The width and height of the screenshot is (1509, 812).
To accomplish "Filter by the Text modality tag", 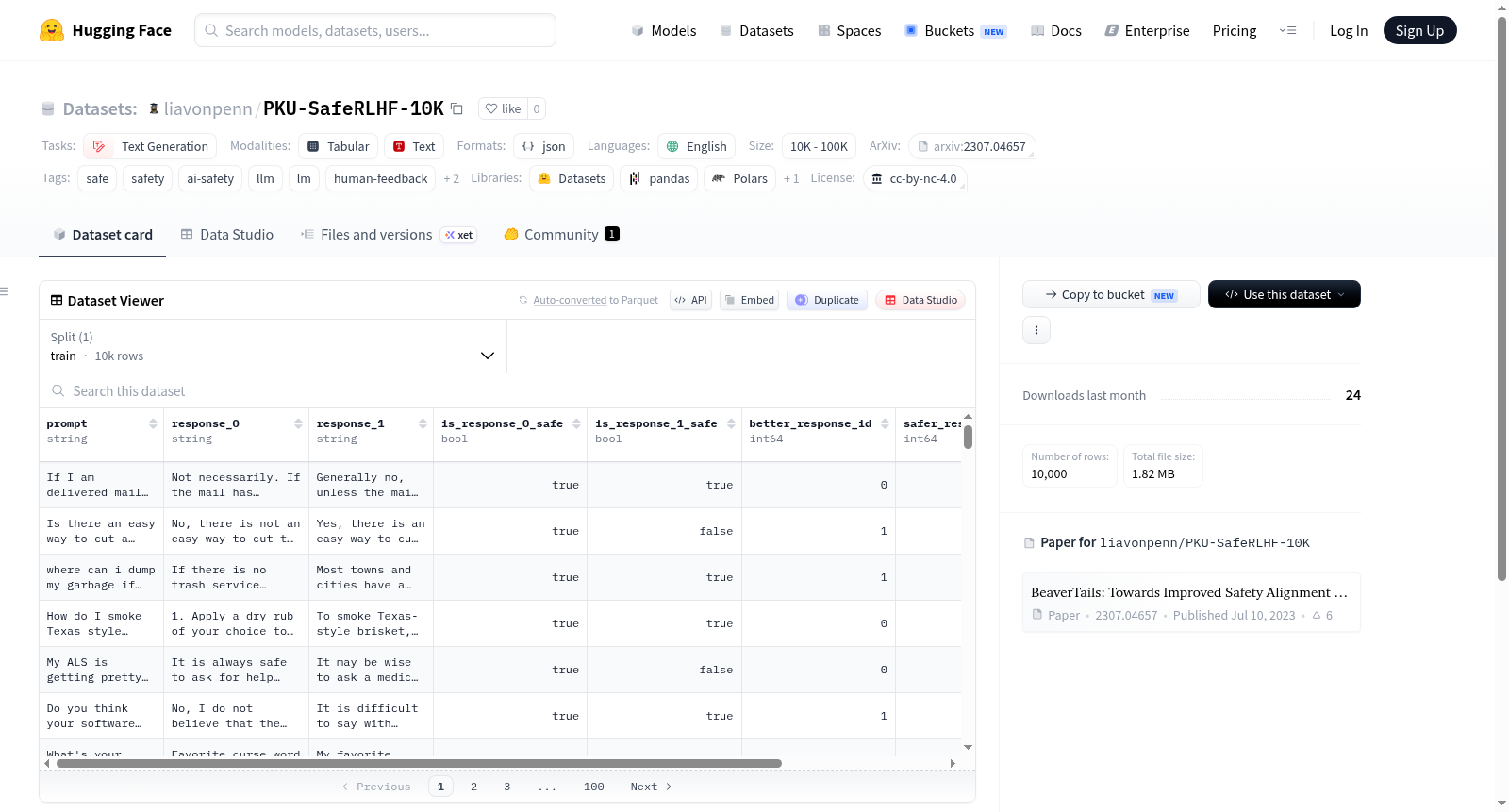I will 414,146.
